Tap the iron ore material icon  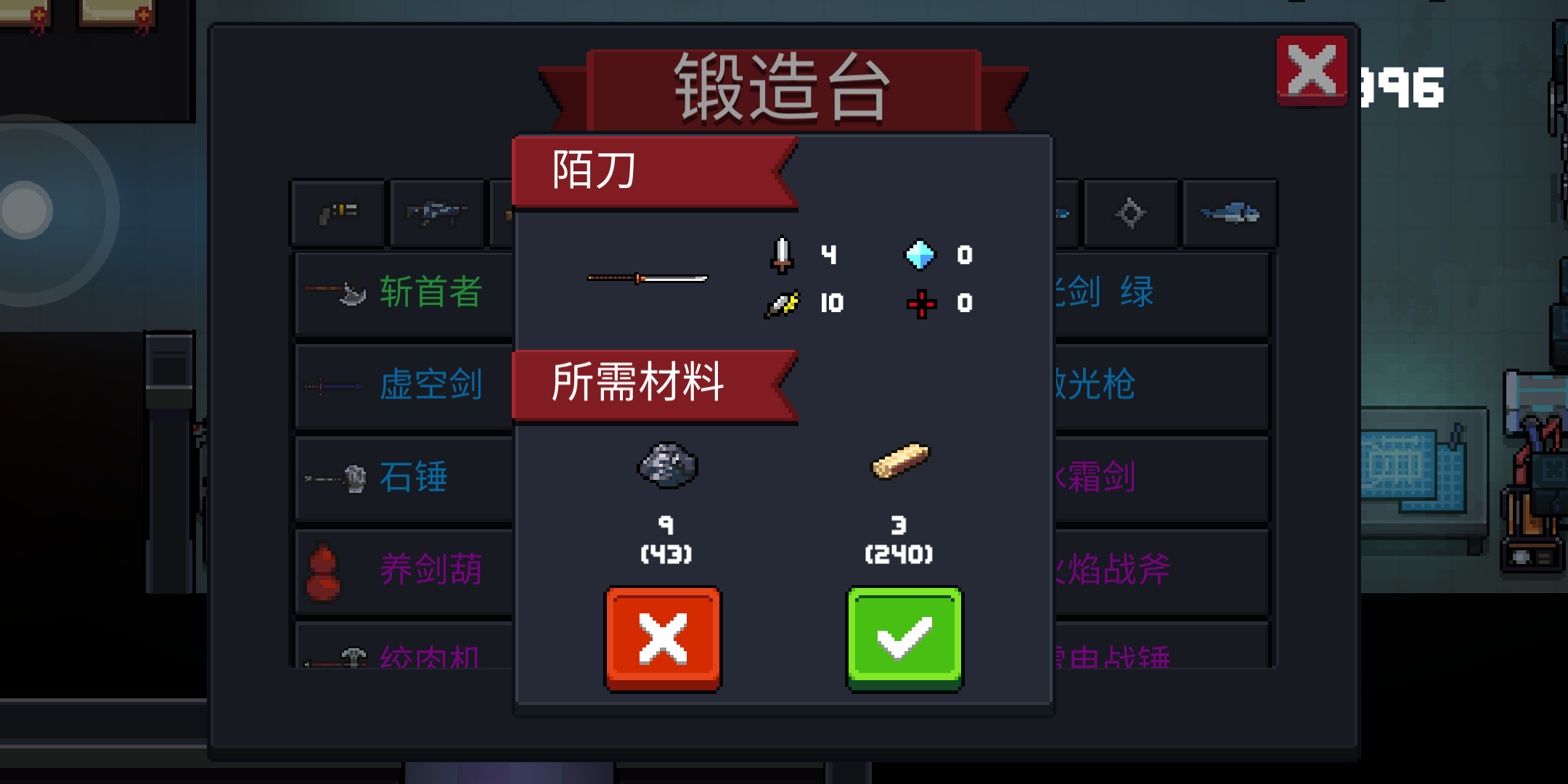[x=667, y=465]
